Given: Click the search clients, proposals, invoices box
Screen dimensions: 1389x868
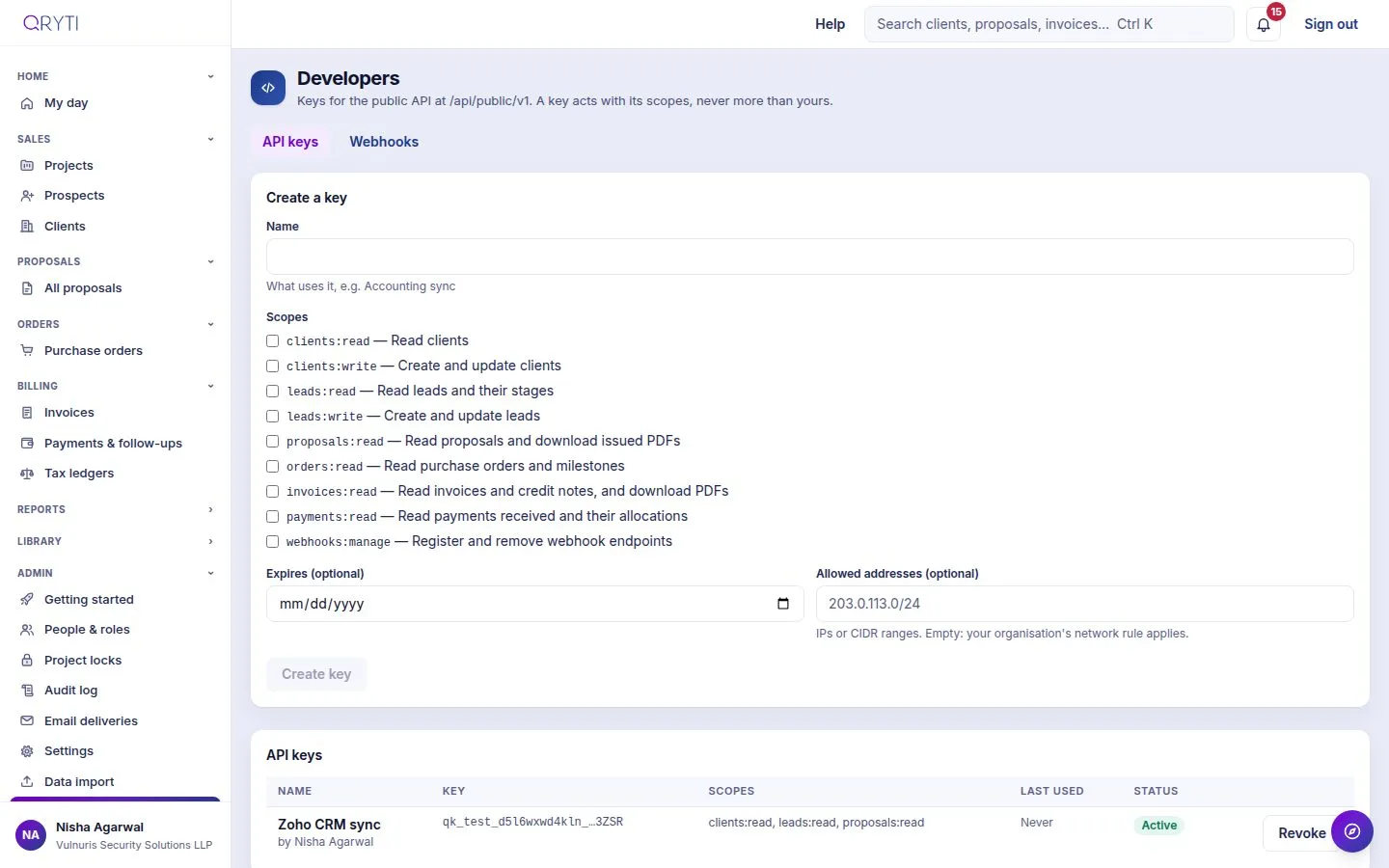Looking at the screenshot, I should (x=1049, y=24).
